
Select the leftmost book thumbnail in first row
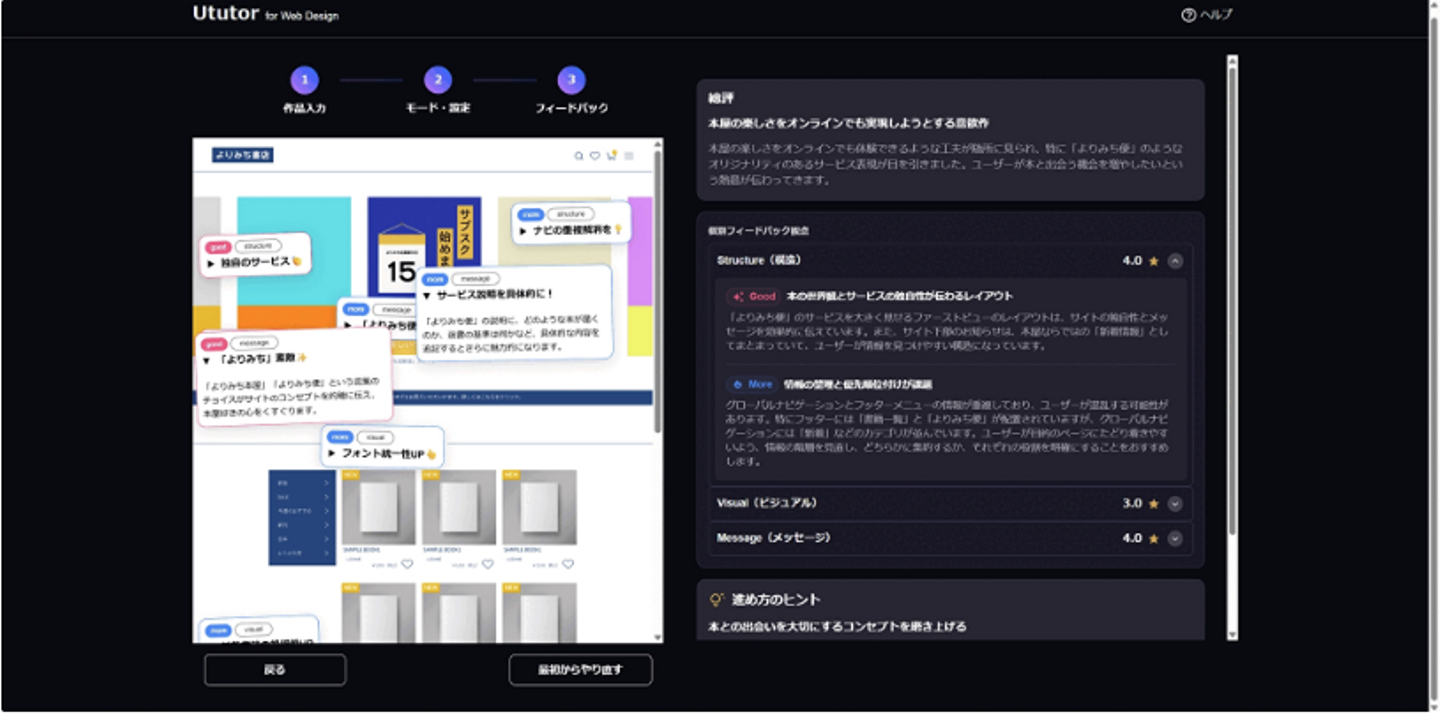point(379,507)
